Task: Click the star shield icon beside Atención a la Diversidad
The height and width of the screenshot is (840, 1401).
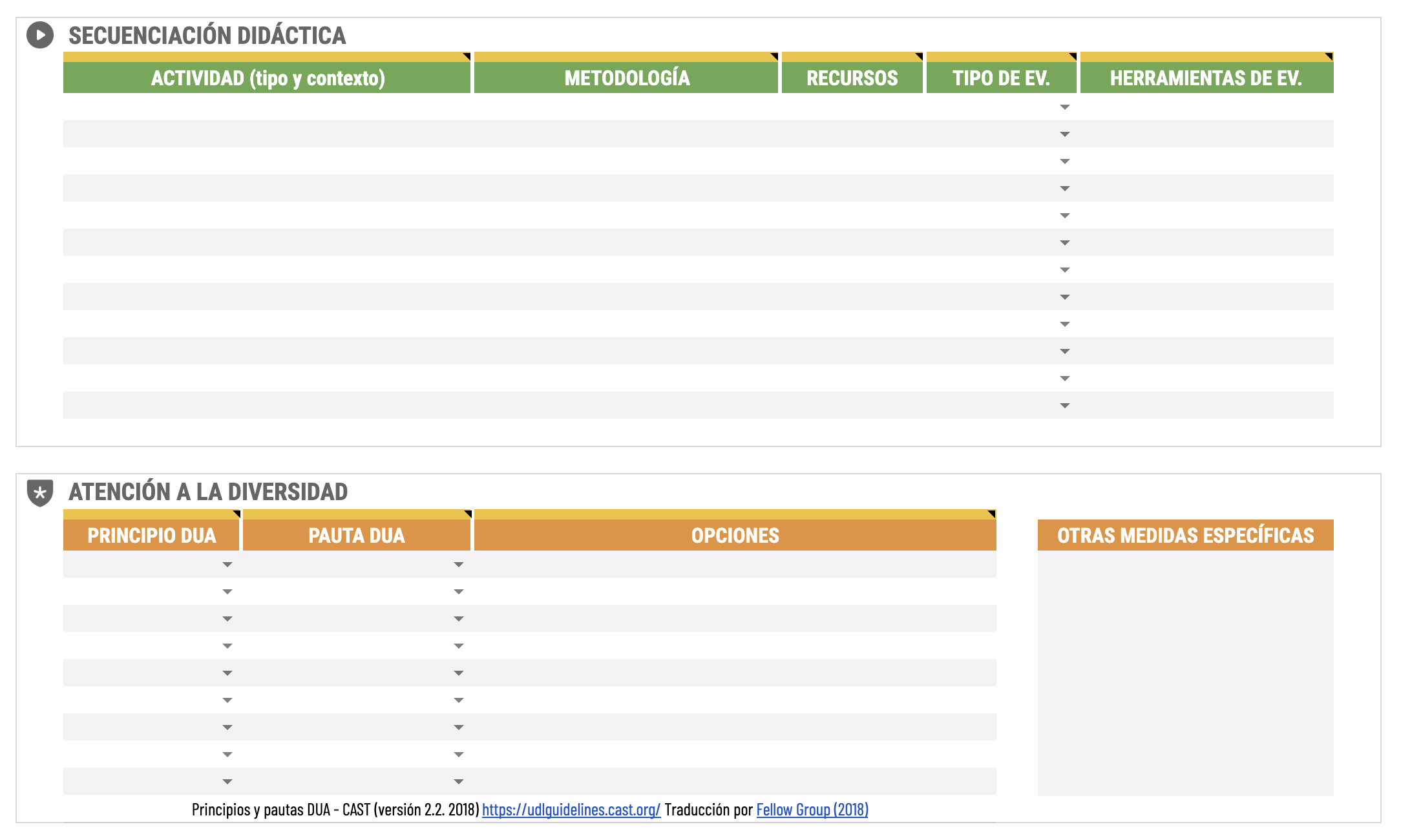Action: 40,492
